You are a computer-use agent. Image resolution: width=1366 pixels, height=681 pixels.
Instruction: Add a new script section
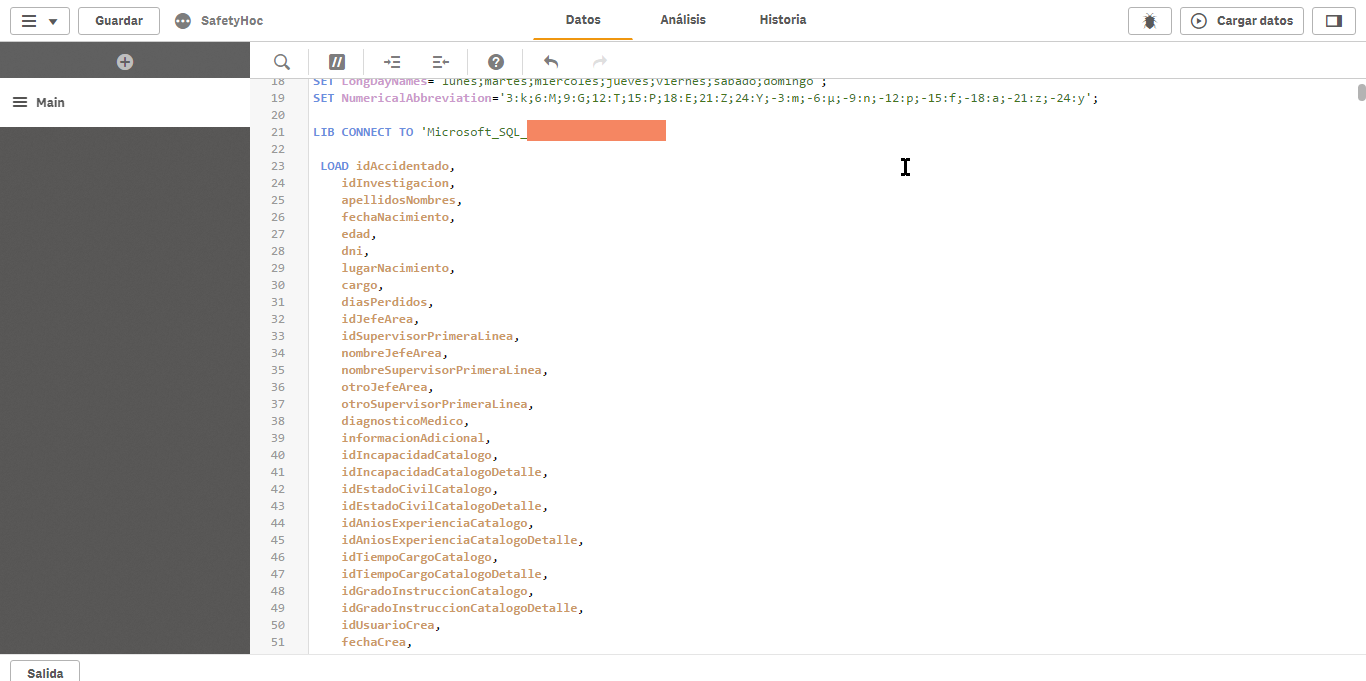pyautogui.click(x=125, y=62)
